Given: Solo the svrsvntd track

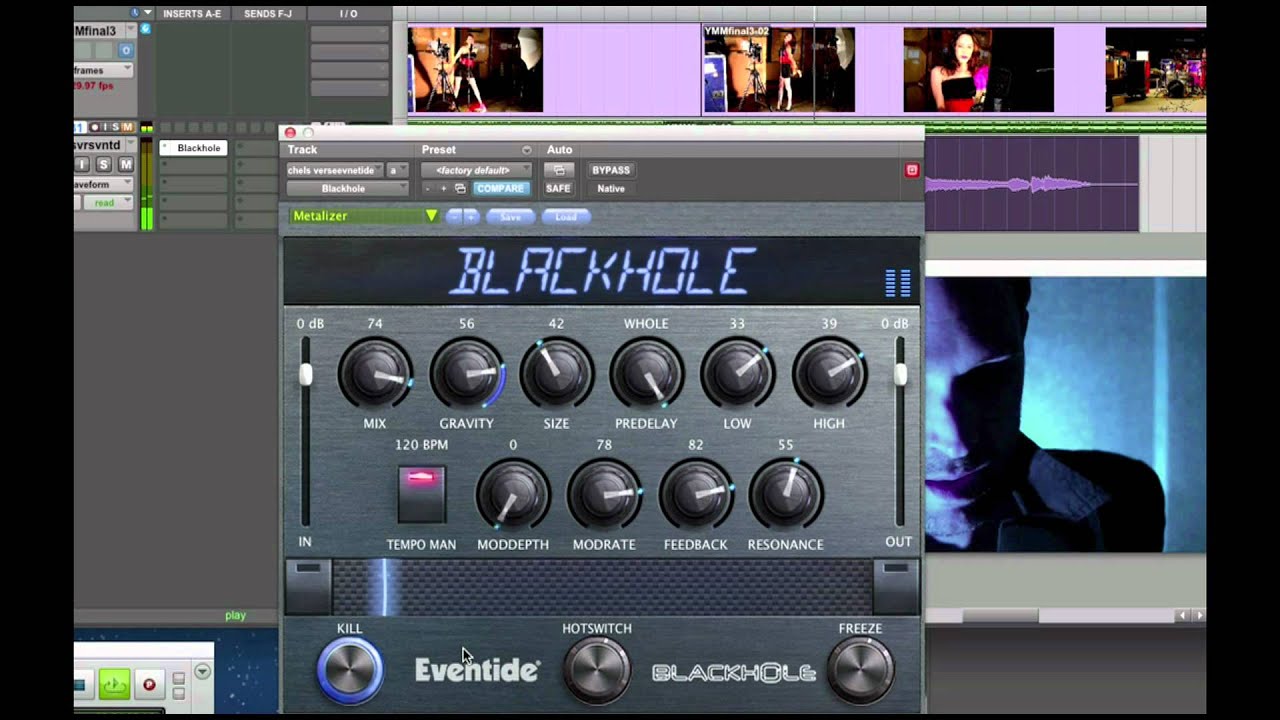Looking at the screenshot, I should [103, 164].
